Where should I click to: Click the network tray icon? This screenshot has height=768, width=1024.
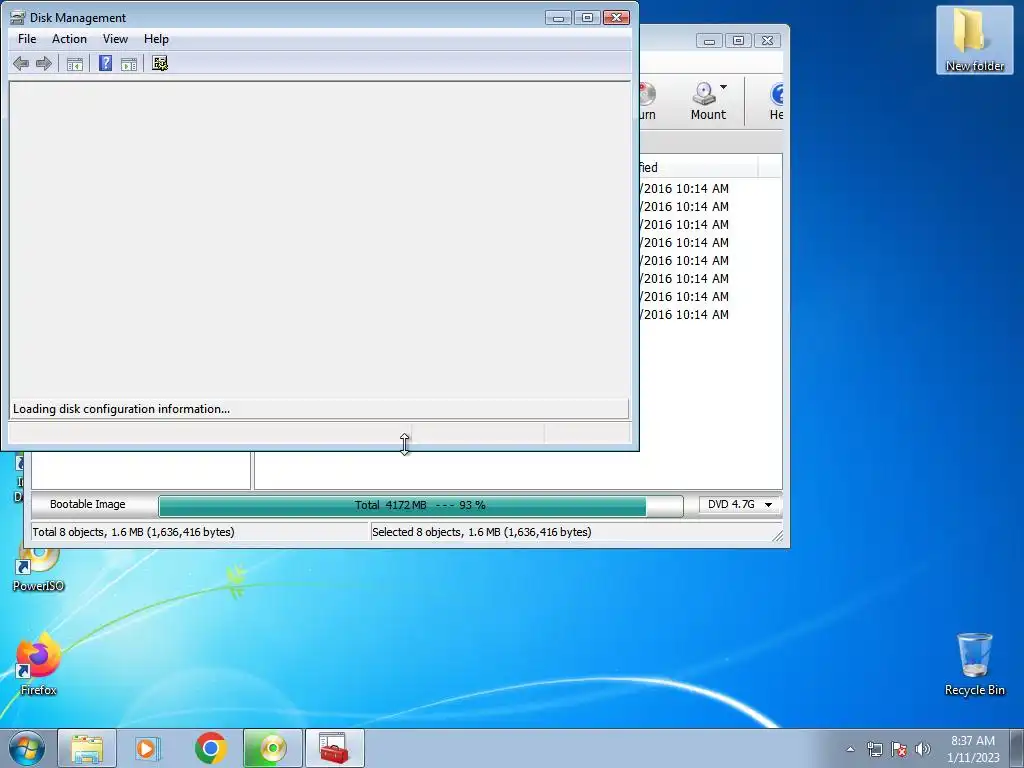click(874, 749)
